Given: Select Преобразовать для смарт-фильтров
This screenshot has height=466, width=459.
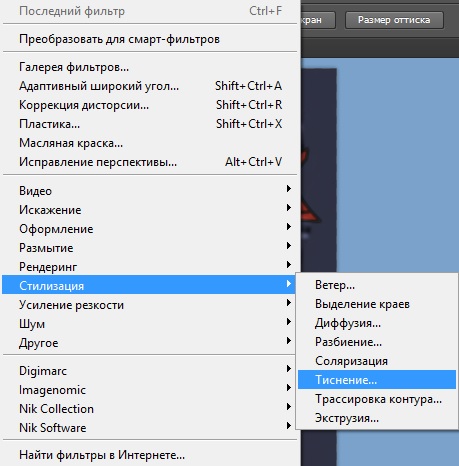Looking at the screenshot, I should [x=149, y=39].
